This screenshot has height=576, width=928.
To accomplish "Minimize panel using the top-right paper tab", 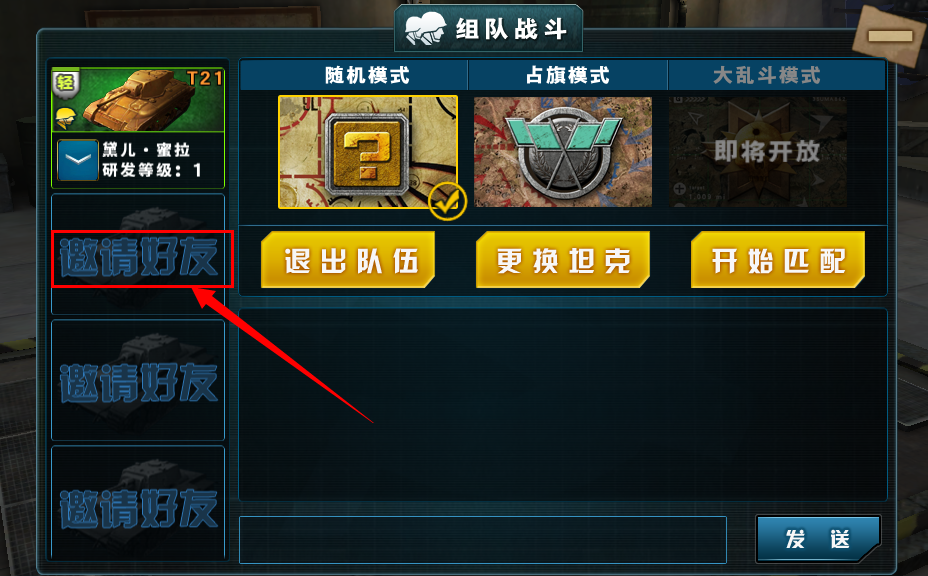I will [890, 36].
